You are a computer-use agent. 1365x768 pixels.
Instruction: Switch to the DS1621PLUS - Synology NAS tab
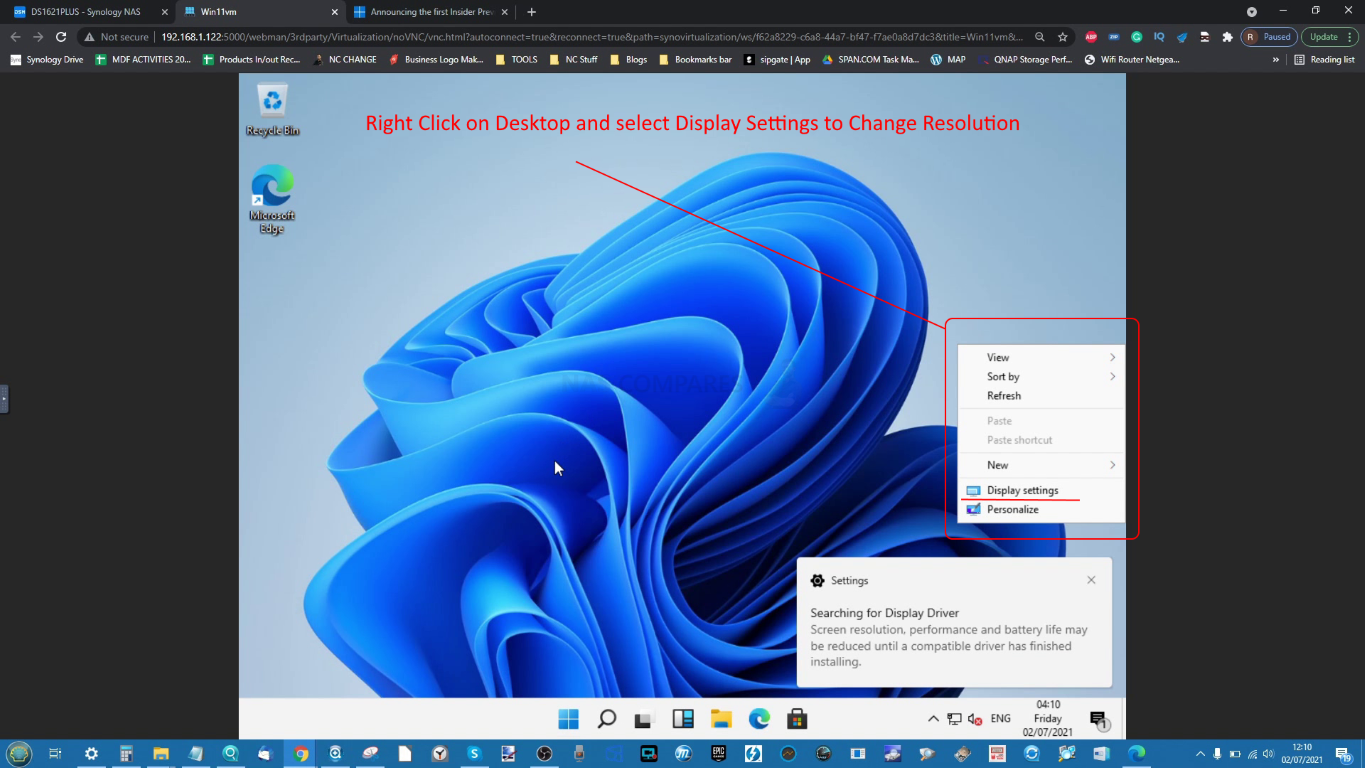[90, 12]
